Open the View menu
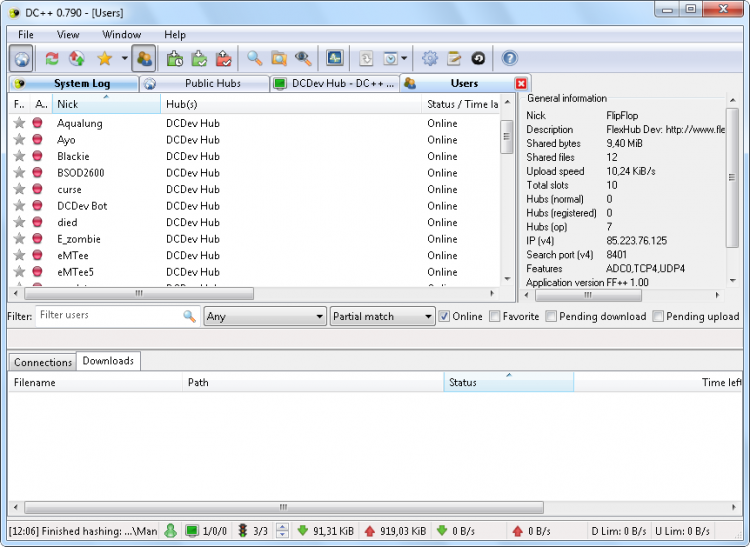This screenshot has width=750, height=547. [x=68, y=34]
